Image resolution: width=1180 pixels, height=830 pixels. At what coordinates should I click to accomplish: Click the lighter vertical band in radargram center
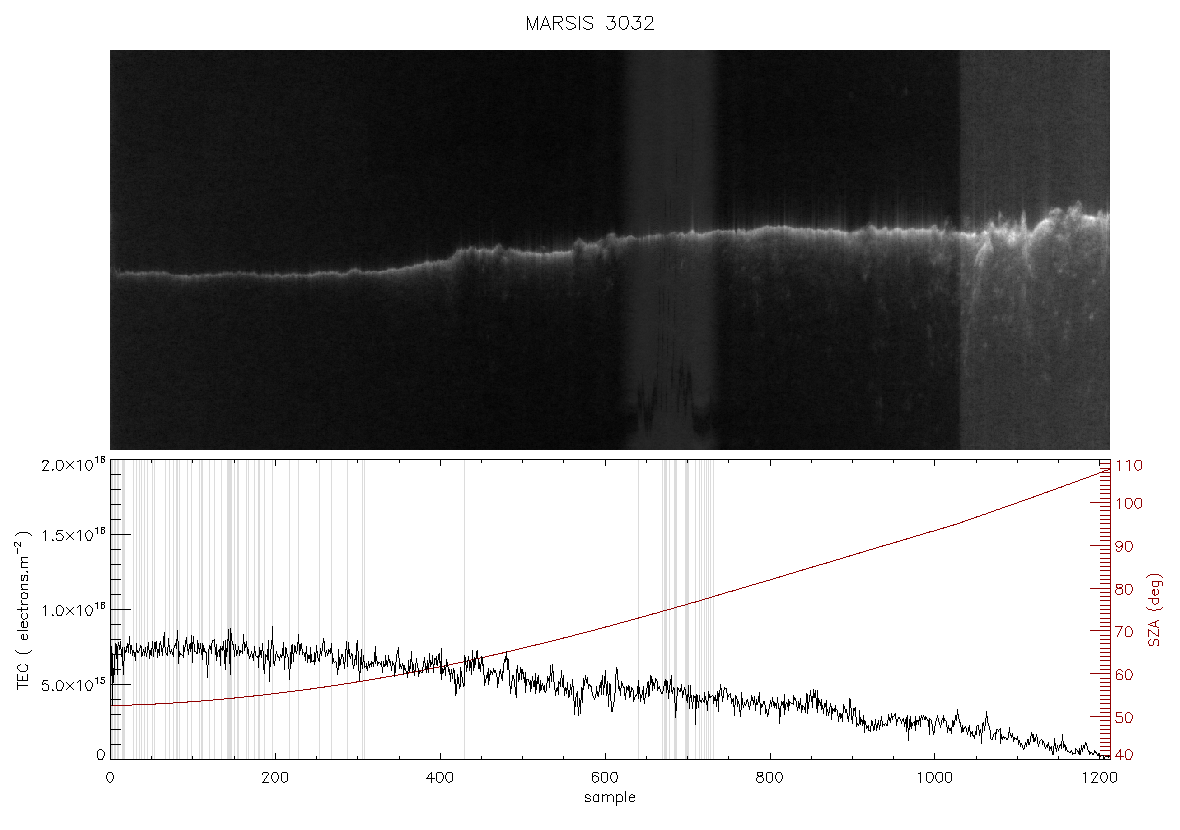click(669, 250)
